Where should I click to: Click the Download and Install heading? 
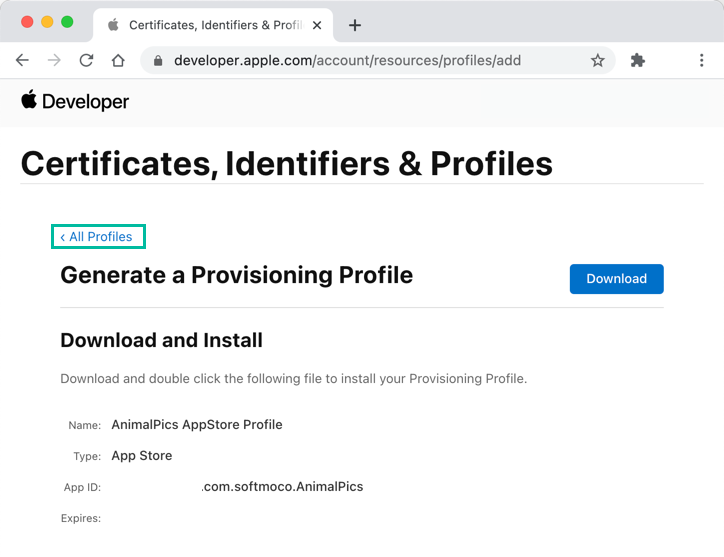pyautogui.click(x=162, y=340)
